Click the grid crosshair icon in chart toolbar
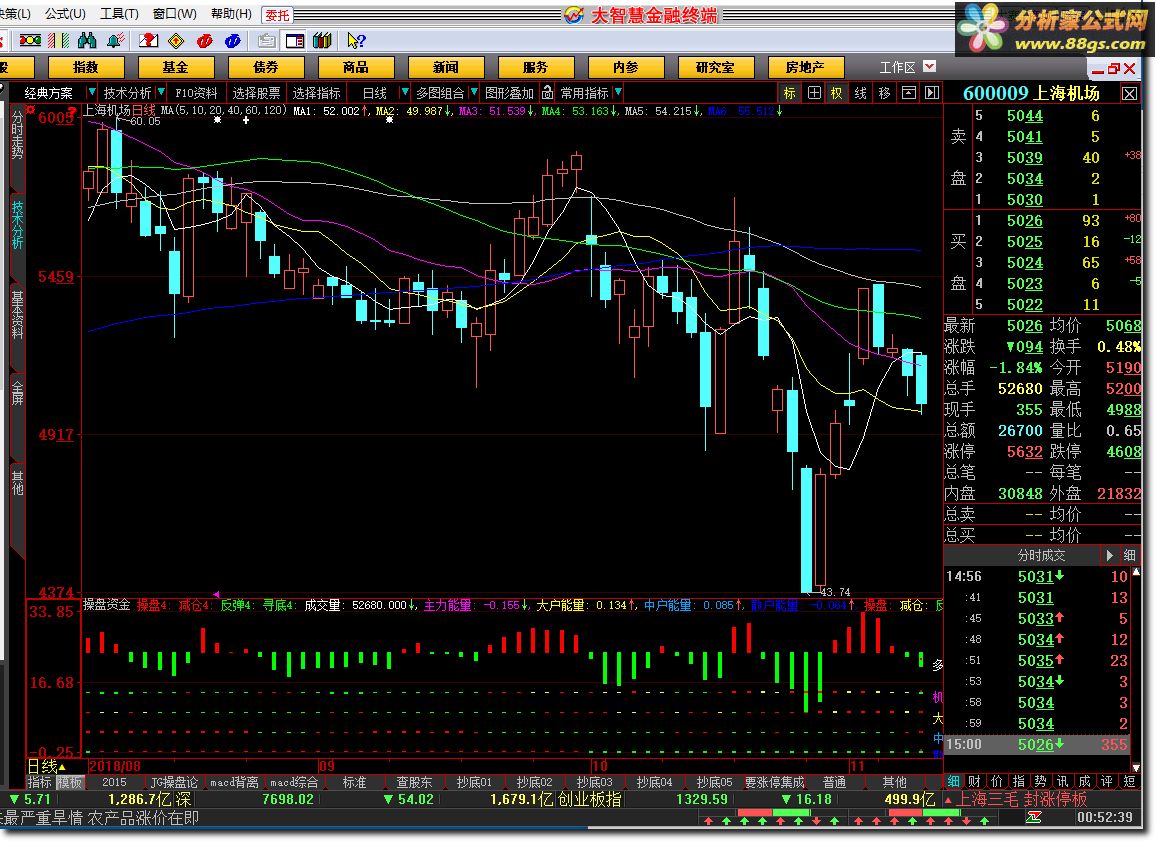 (814, 92)
